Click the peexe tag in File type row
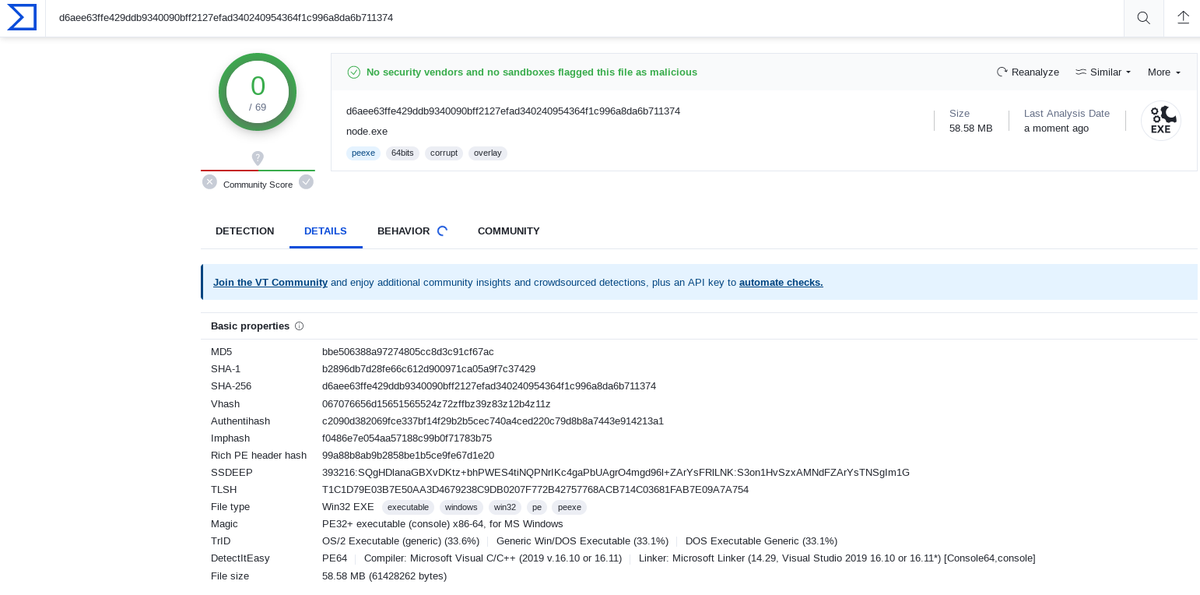 [569, 507]
